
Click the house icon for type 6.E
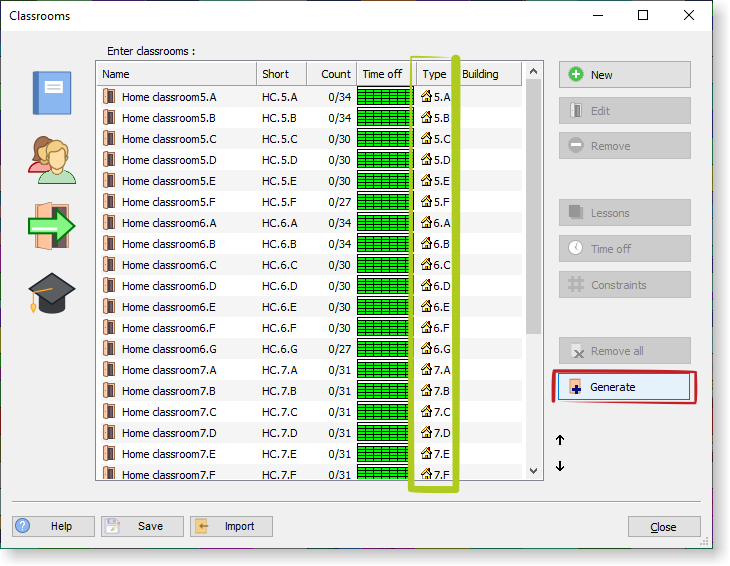coord(426,306)
